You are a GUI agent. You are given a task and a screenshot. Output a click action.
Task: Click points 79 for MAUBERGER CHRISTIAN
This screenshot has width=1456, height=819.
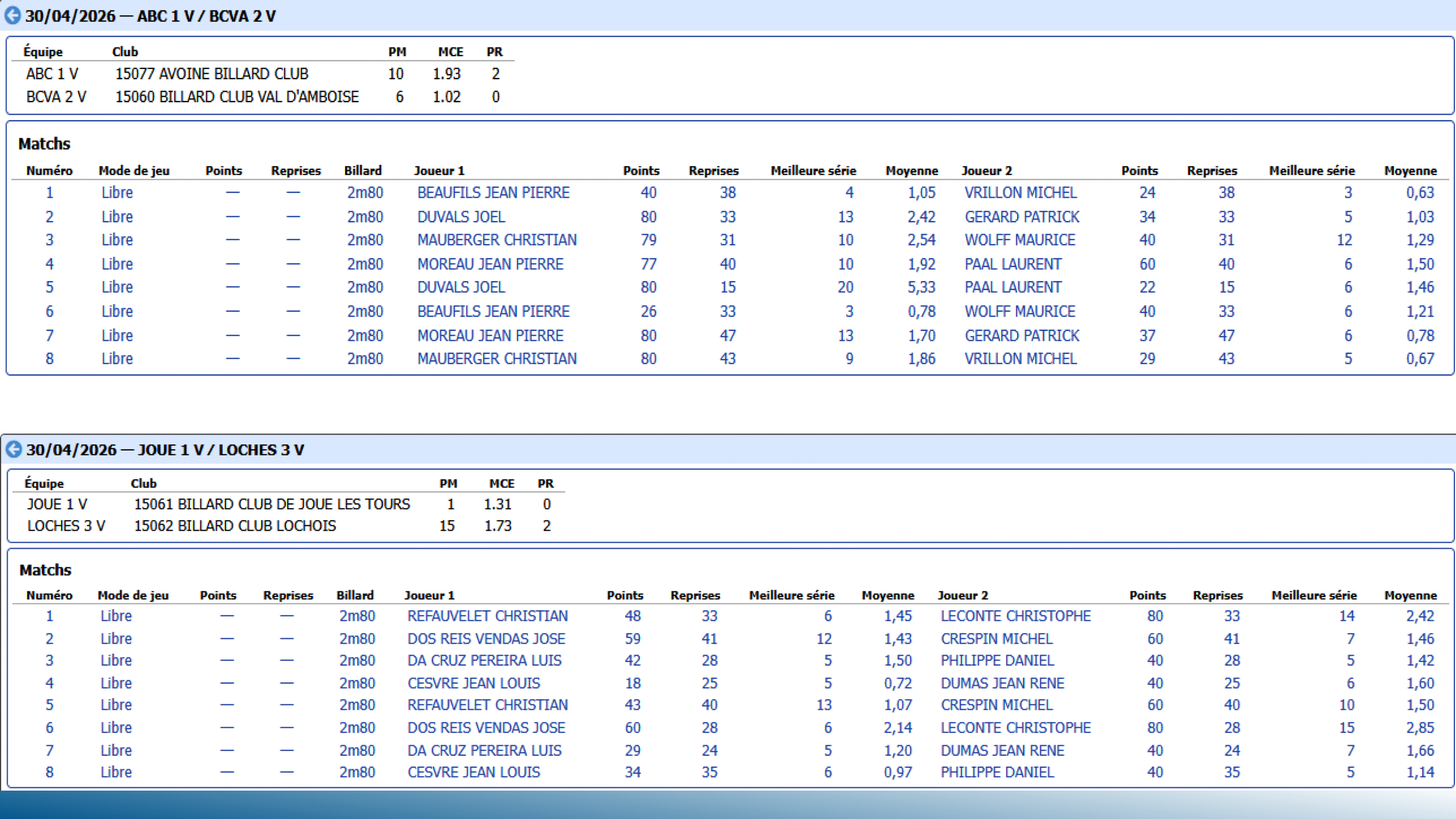coord(649,240)
